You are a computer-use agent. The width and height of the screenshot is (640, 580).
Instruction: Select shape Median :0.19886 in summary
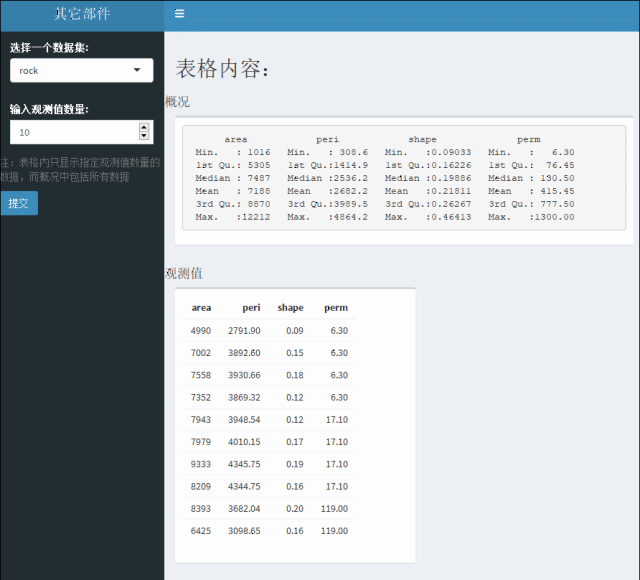point(428,178)
